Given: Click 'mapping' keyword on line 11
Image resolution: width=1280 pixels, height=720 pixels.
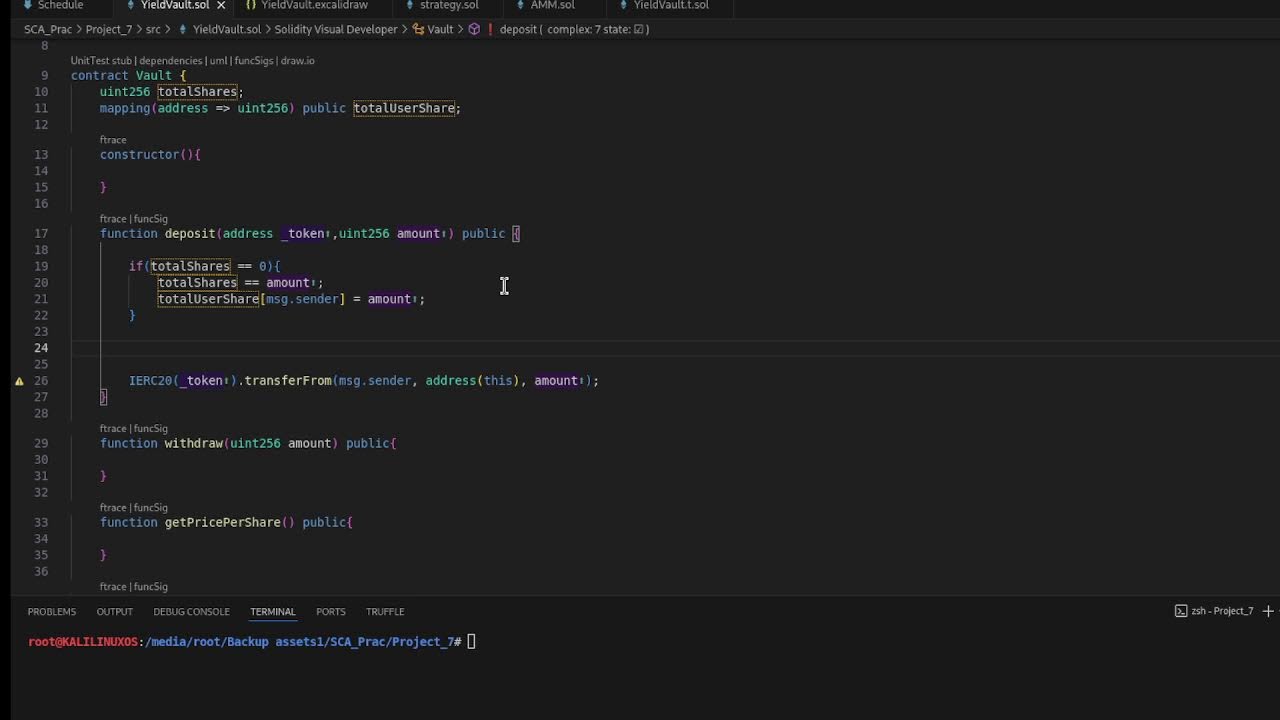Looking at the screenshot, I should (x=125, y=108).
